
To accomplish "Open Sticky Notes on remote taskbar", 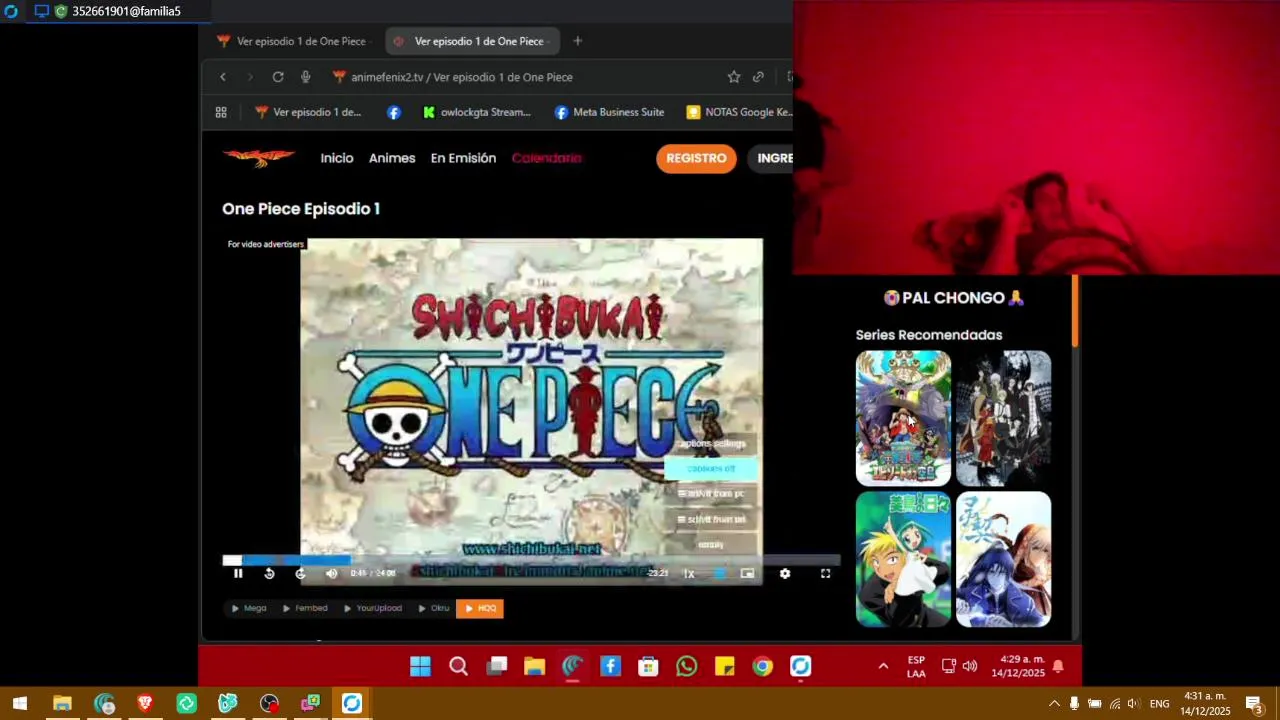I will [724, 666].
